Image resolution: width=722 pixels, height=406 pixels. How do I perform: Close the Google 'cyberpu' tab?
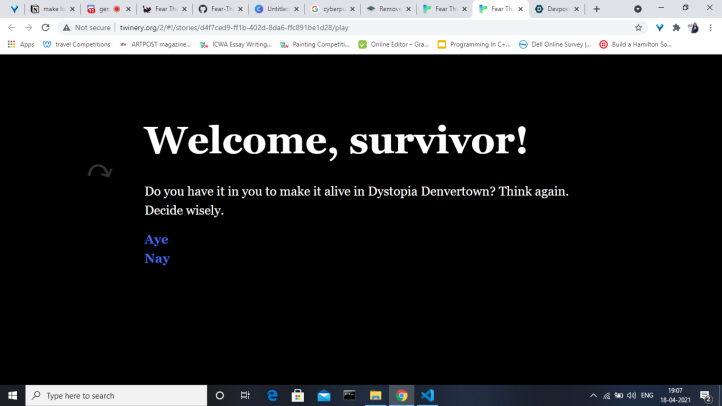click(352, 9)
